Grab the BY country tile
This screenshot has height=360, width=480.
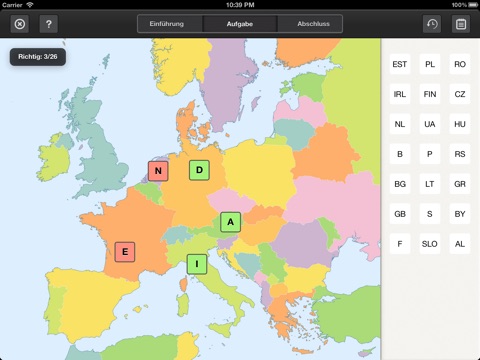(460, 214)
